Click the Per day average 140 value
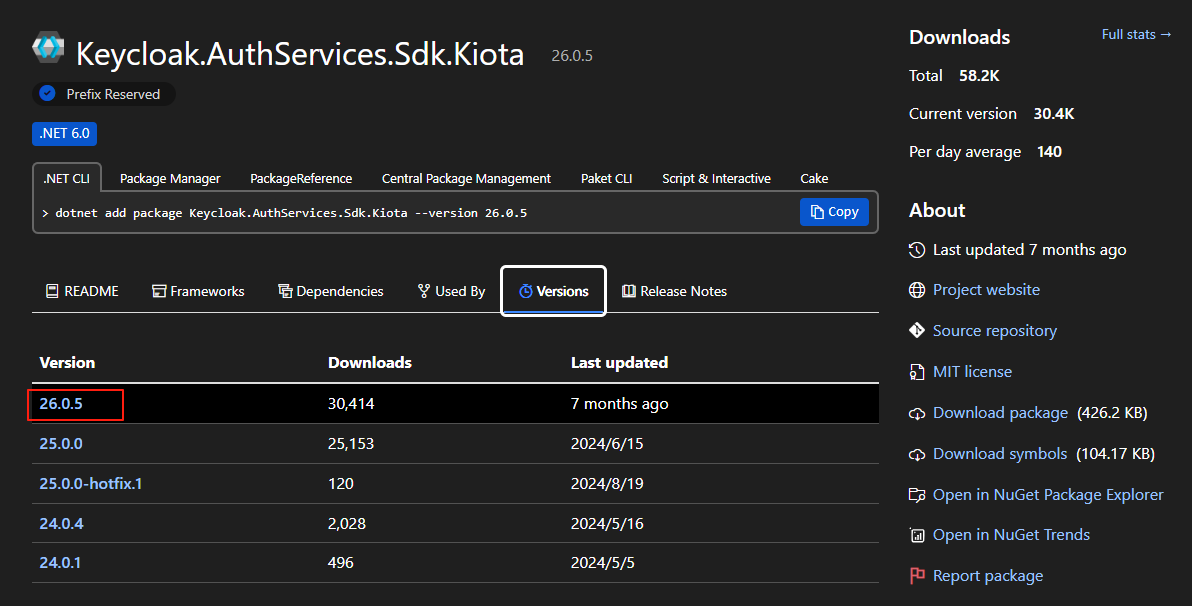Viewport: 1192px width, 606px height. click(1049, 151)
